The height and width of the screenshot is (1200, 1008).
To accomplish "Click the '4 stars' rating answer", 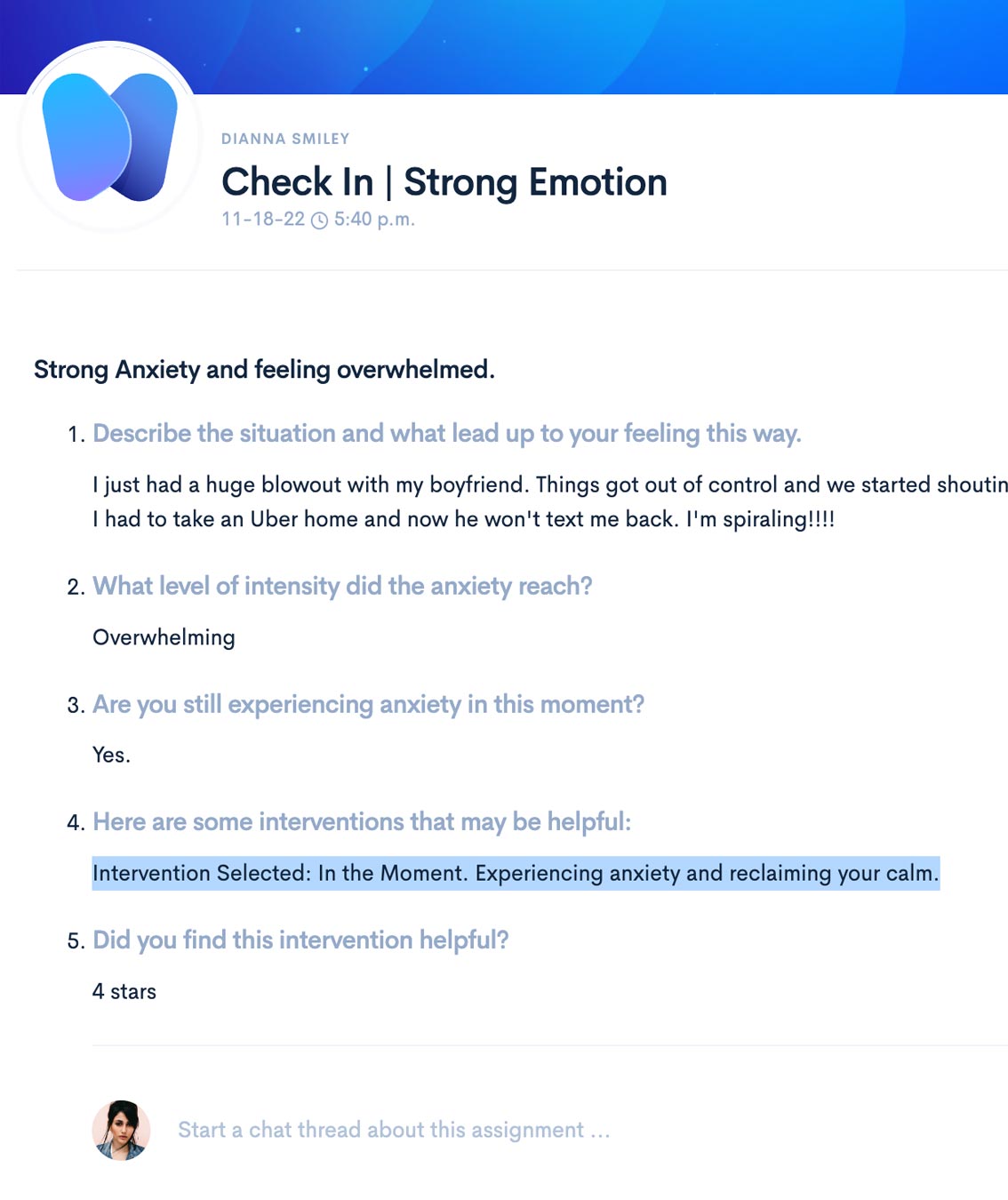I will (x=124, y=991).
